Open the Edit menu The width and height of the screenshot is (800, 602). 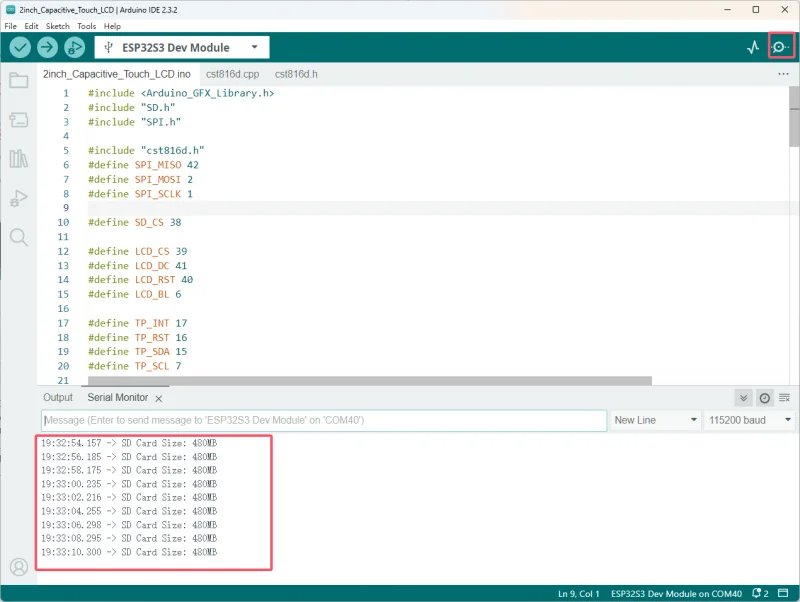click(31, 26)
